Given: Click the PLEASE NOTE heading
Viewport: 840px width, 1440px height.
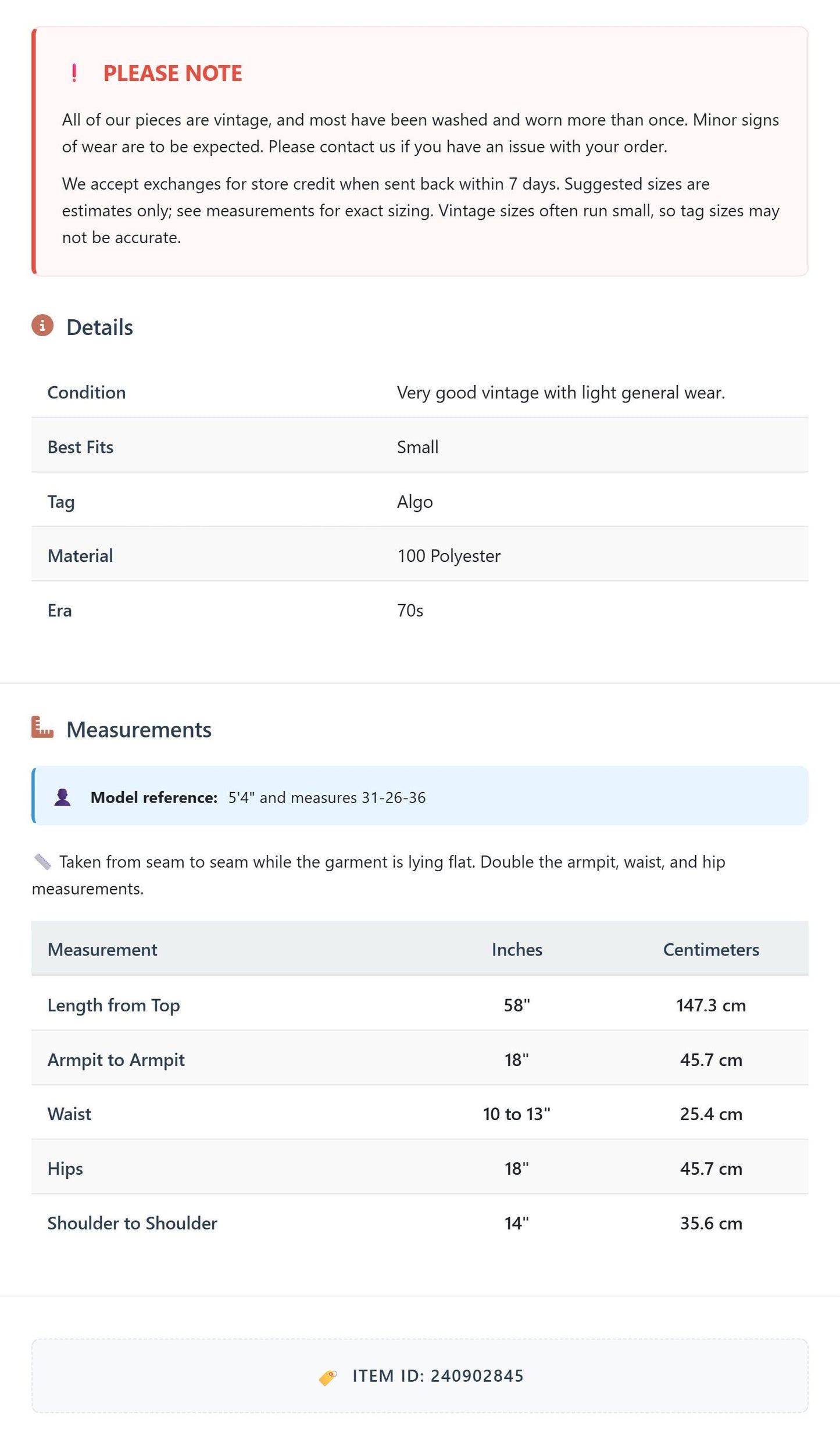Looking at the screenshot, I should [173, 73].
